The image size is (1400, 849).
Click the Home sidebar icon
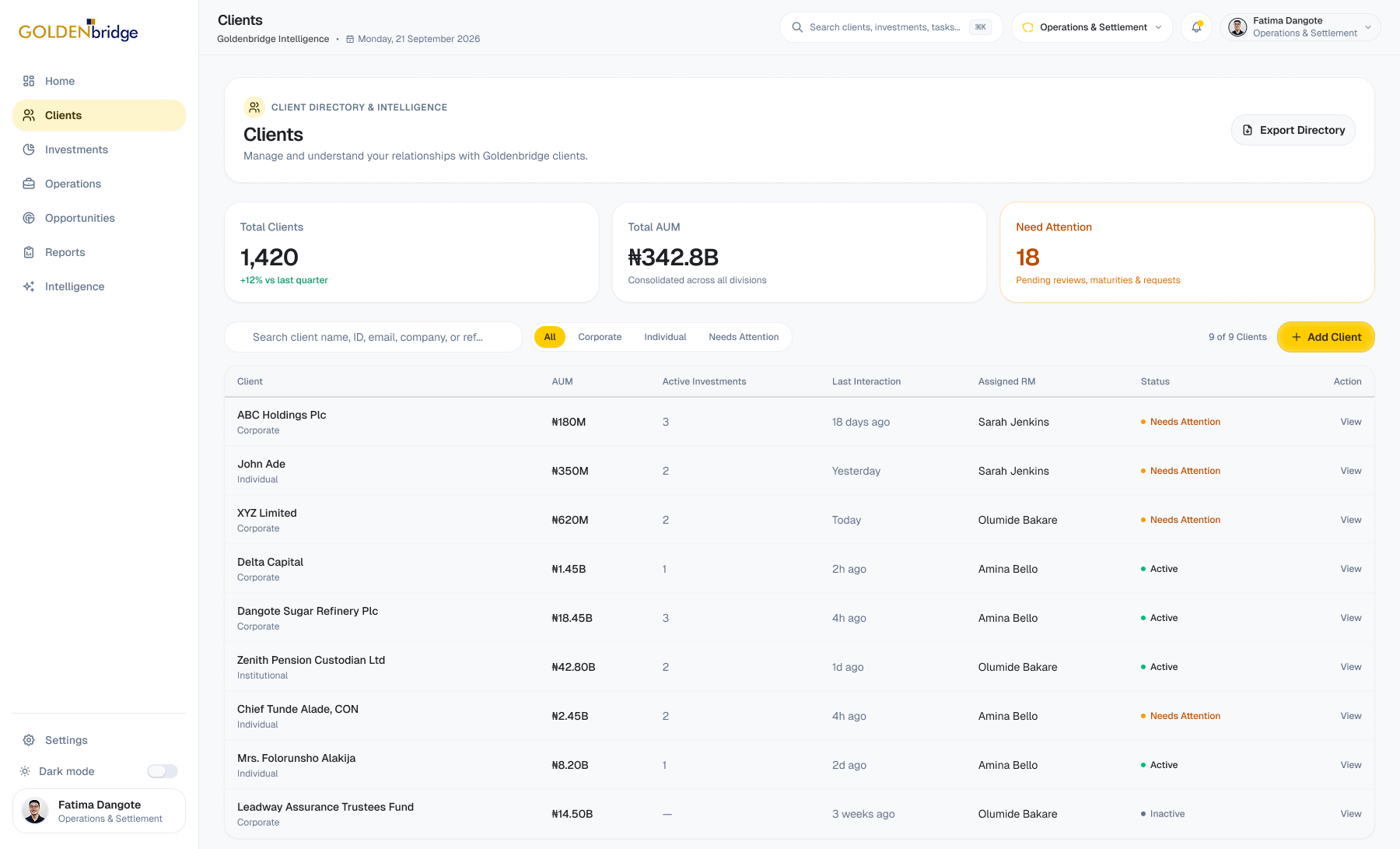[29, 81]
